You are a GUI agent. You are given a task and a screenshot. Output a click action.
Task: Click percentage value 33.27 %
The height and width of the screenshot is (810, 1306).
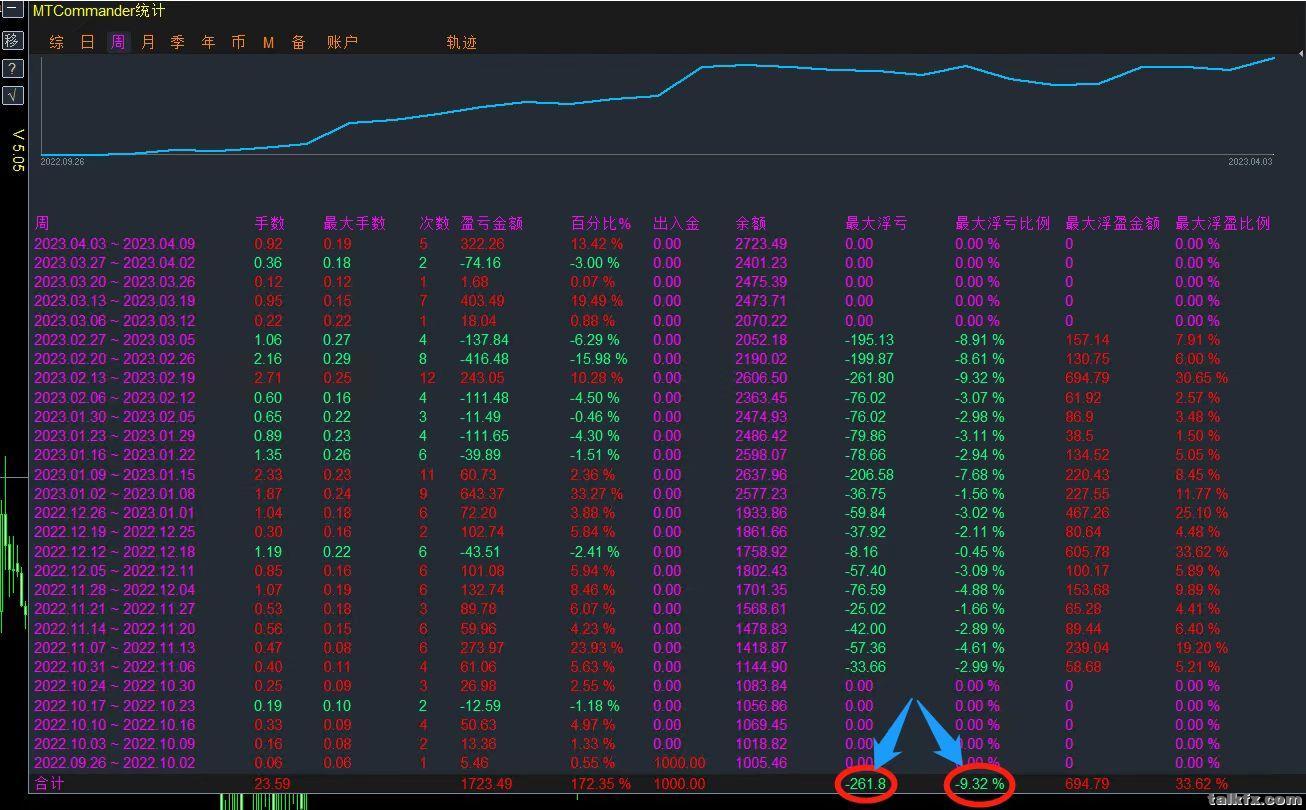click(x=597, y=493)
